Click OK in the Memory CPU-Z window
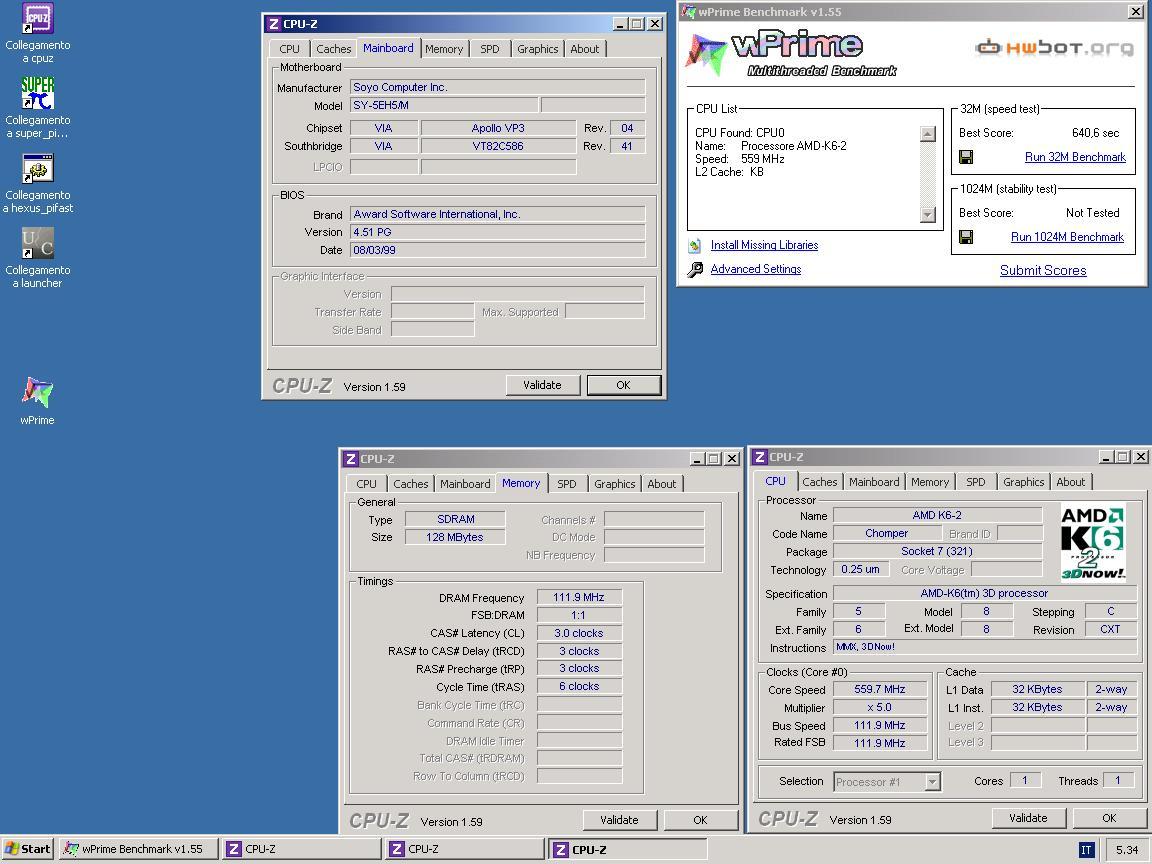Screen dimensions: 1152x864 click(x=700, y=820)
